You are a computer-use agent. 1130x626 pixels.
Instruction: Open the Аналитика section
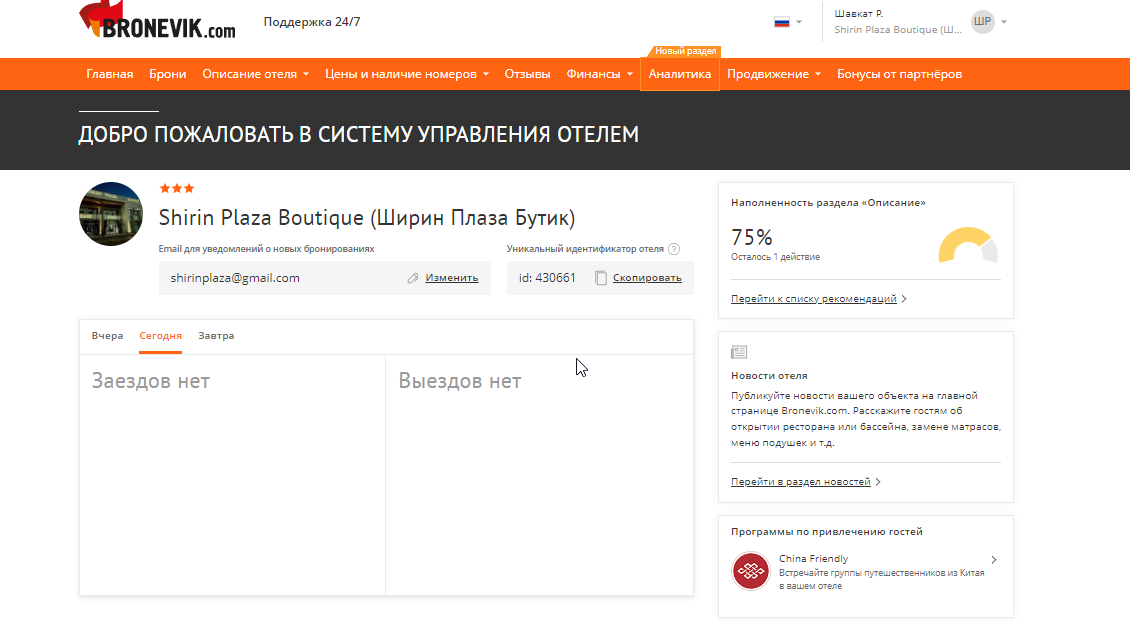(680, 74)
